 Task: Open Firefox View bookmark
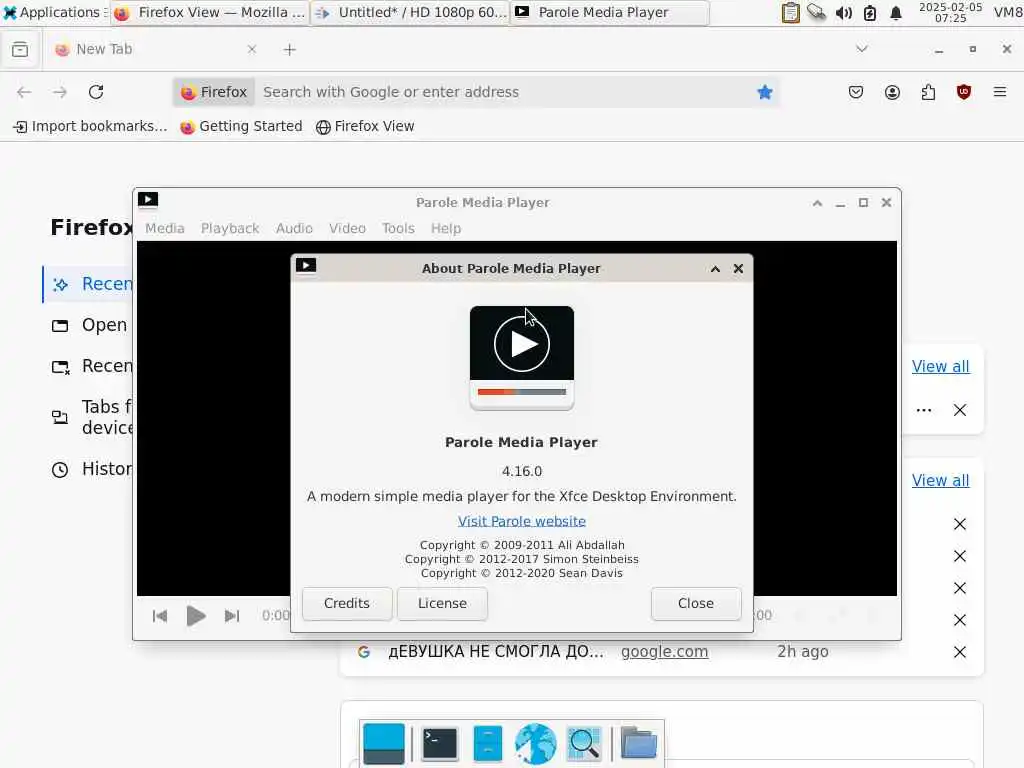pyautogui.click(x=365, y=127)
